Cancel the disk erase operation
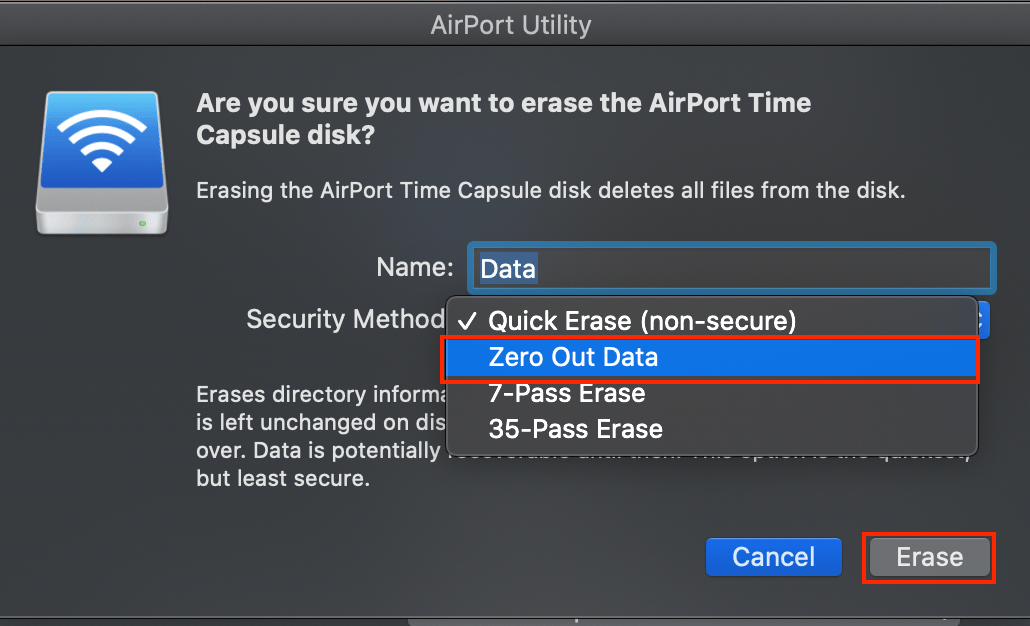The image size is (1030, 626). (773, 557)
